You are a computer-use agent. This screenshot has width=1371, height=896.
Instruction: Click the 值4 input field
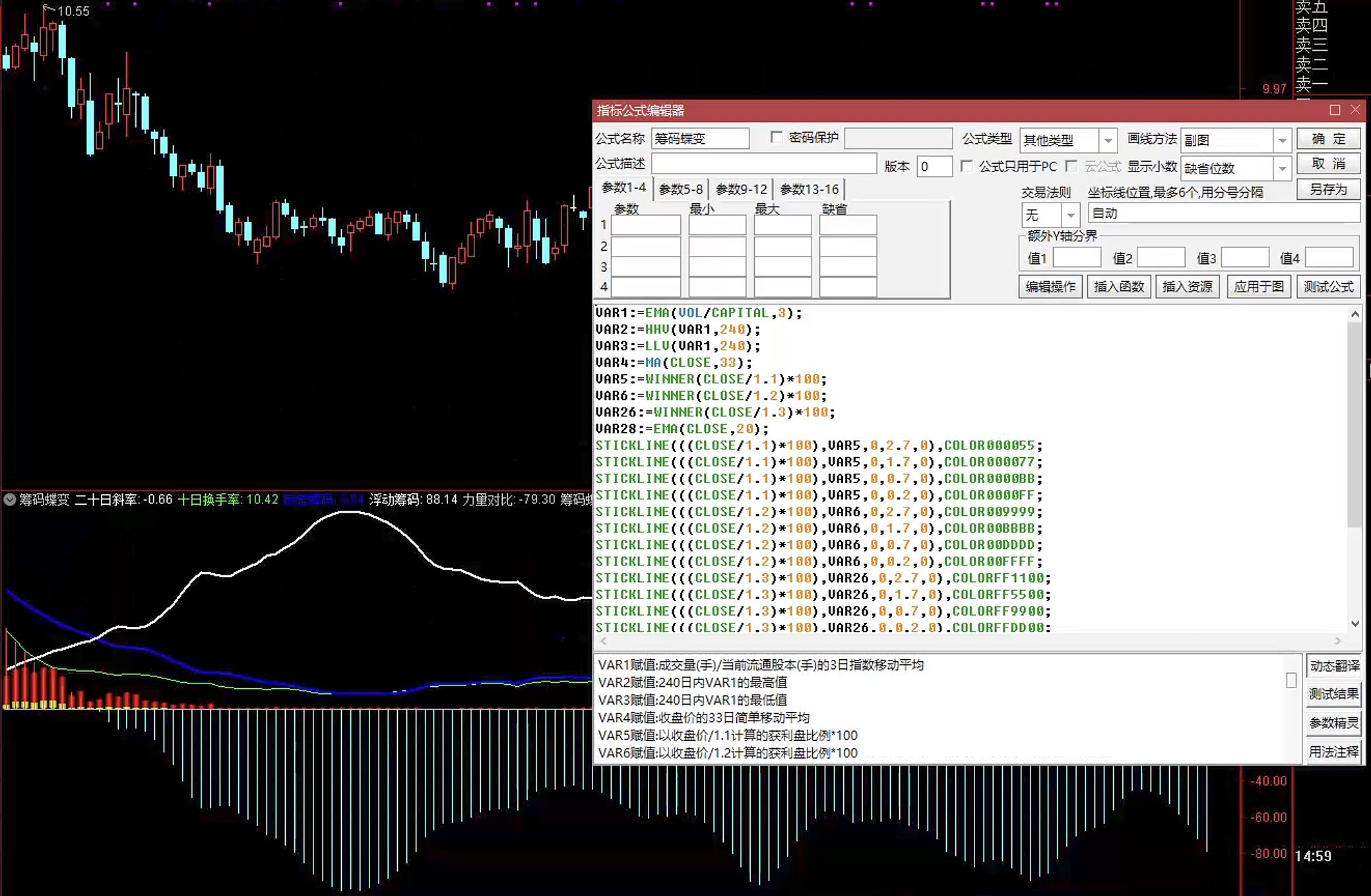tap(1329, 257)
